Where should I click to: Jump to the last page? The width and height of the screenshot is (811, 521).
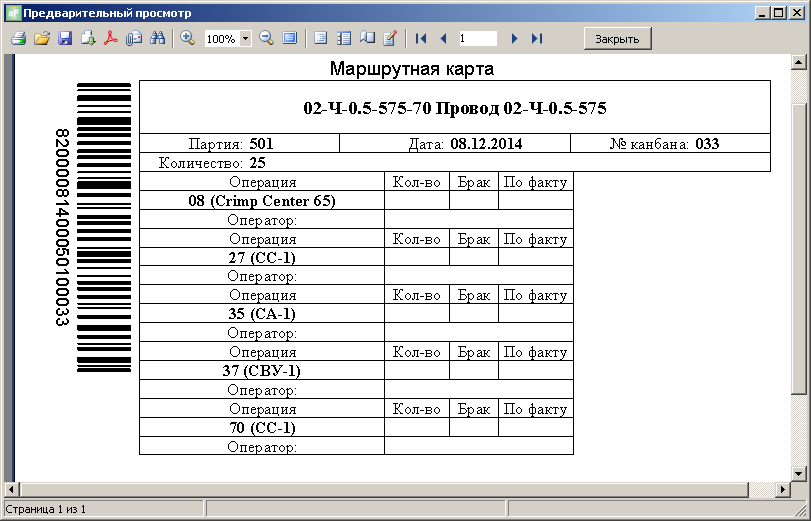[x=537, y=38]
